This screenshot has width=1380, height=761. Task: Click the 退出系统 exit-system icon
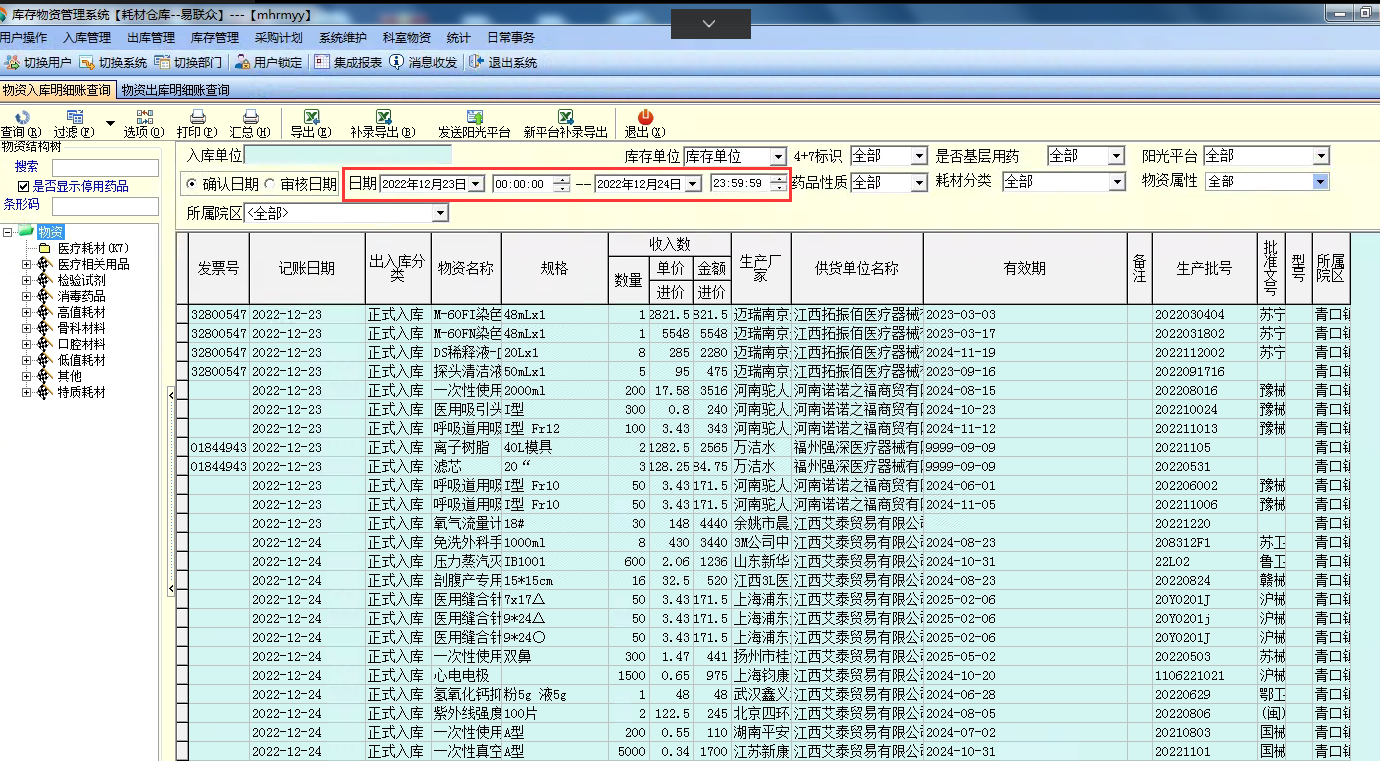click(477, 62)
